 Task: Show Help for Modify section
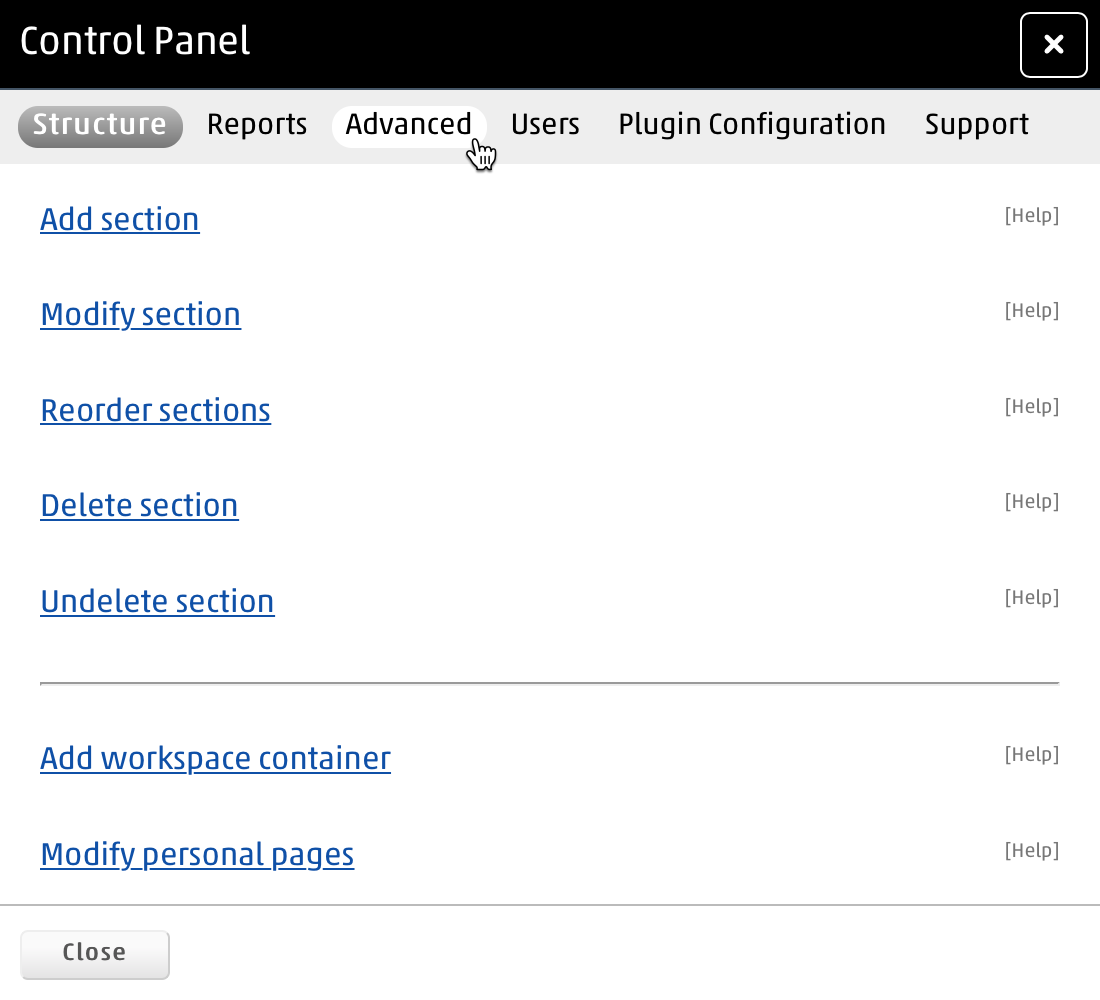pos(1031,310)
